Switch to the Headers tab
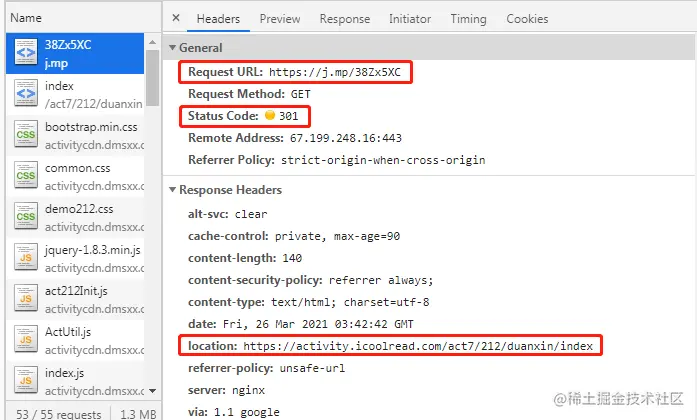 218,19
